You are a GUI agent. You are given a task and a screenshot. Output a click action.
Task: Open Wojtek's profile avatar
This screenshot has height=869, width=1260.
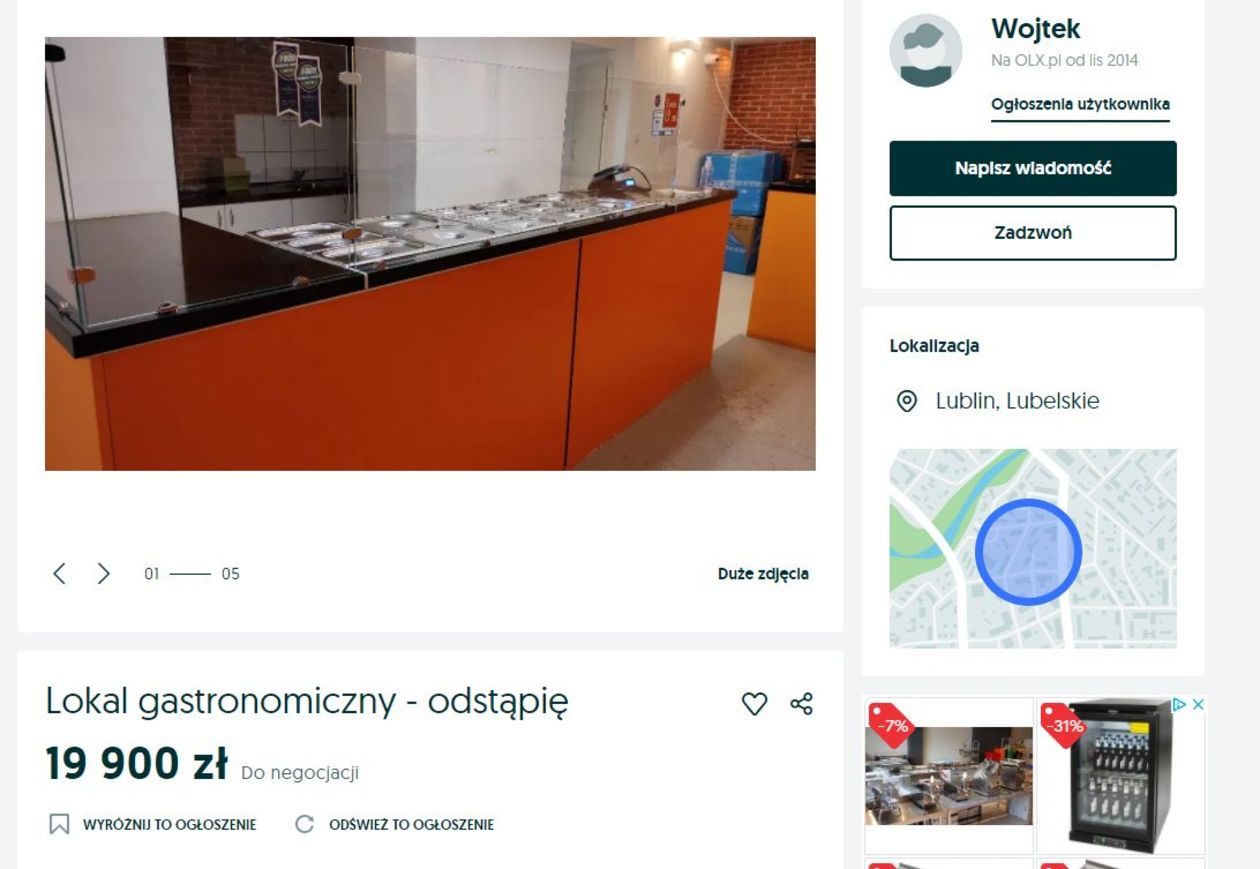pyautogui.click(x=926, y=51)
